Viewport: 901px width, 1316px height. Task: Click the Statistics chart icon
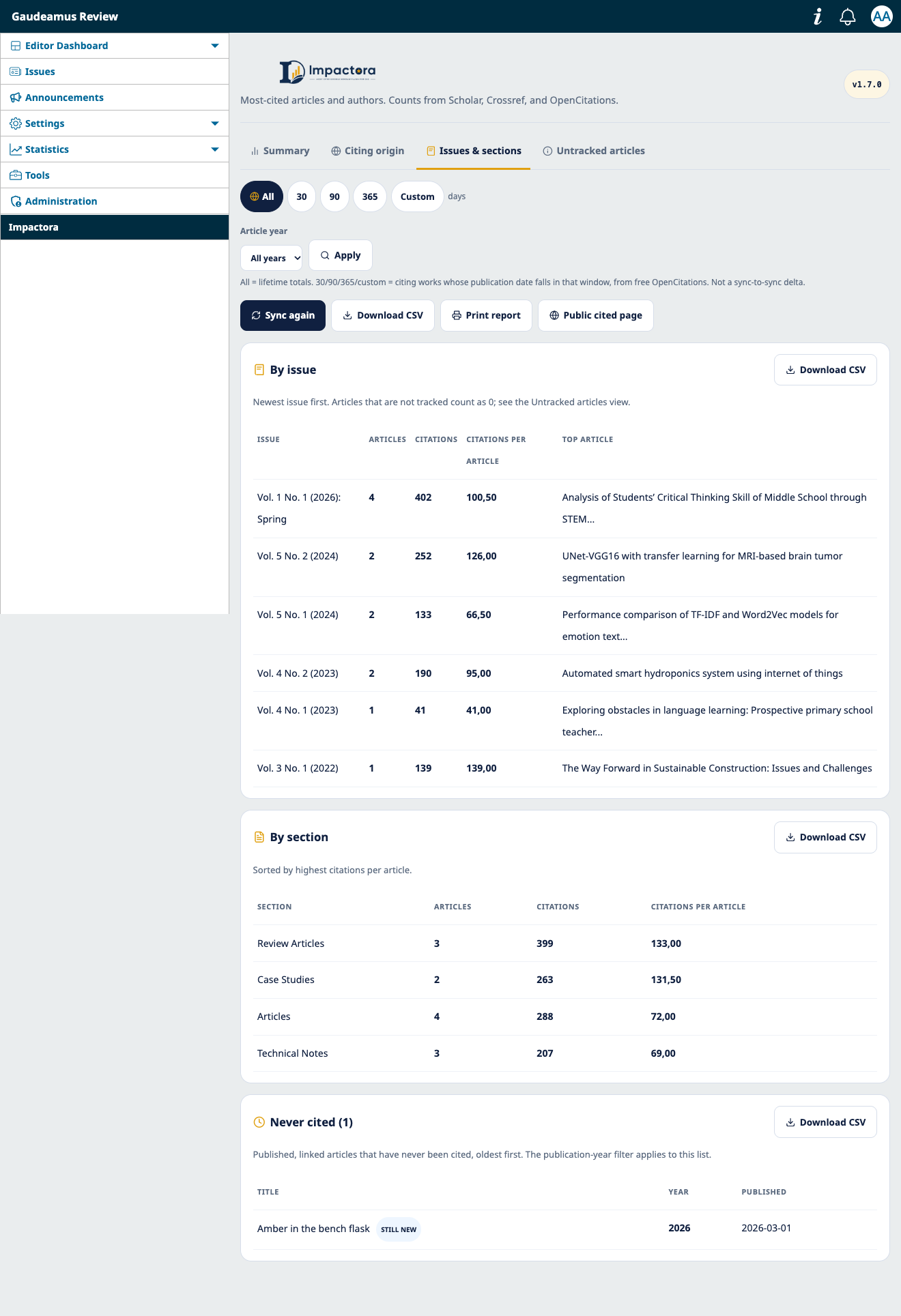pyautogui.click(x=15, y=149)
